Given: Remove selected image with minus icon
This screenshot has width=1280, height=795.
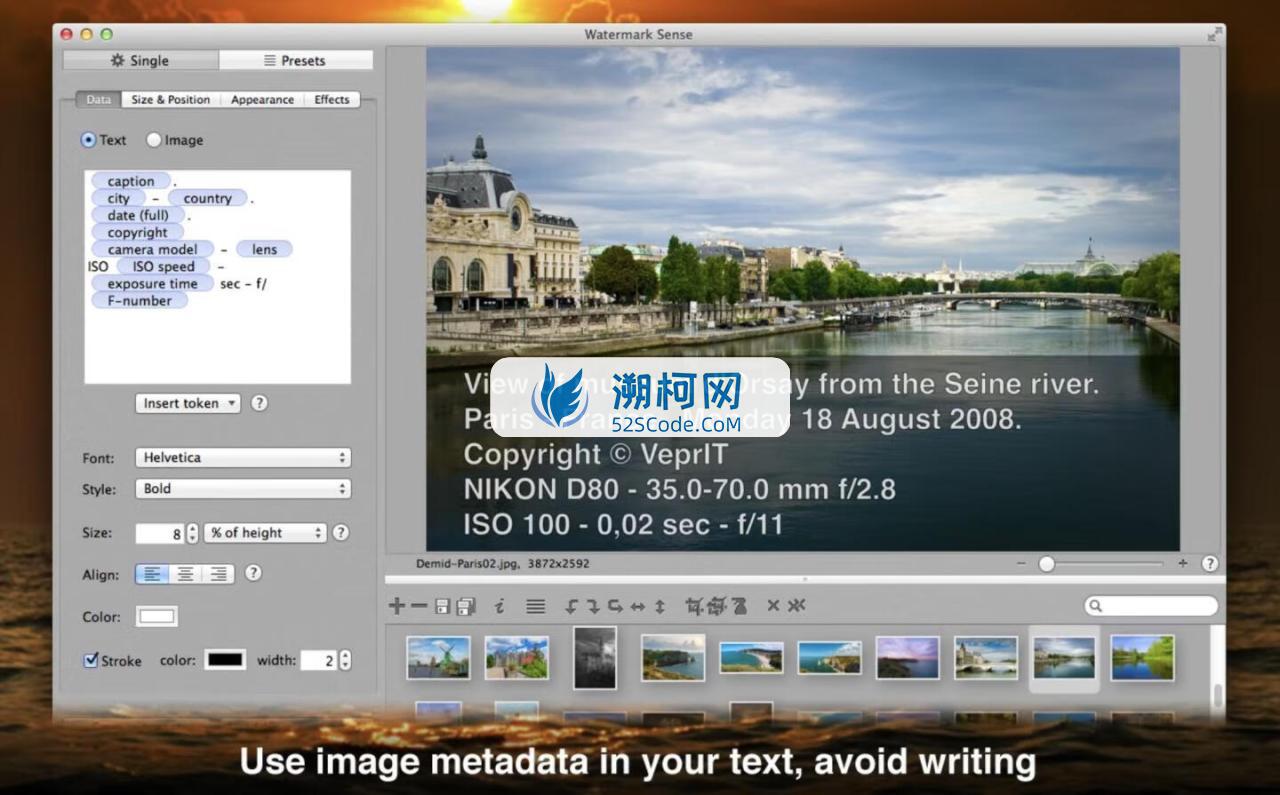Looking at the screenshot, I should tap(418, 606).
